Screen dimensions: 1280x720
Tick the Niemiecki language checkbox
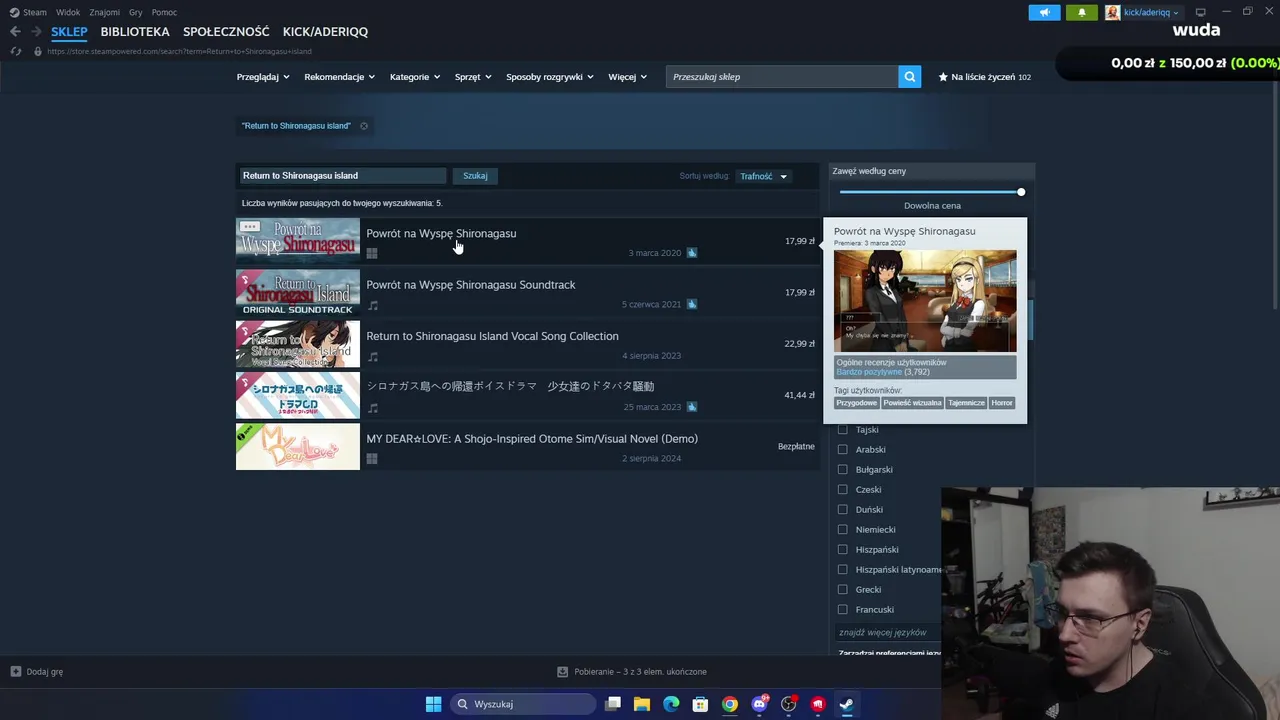coord(842,530)
